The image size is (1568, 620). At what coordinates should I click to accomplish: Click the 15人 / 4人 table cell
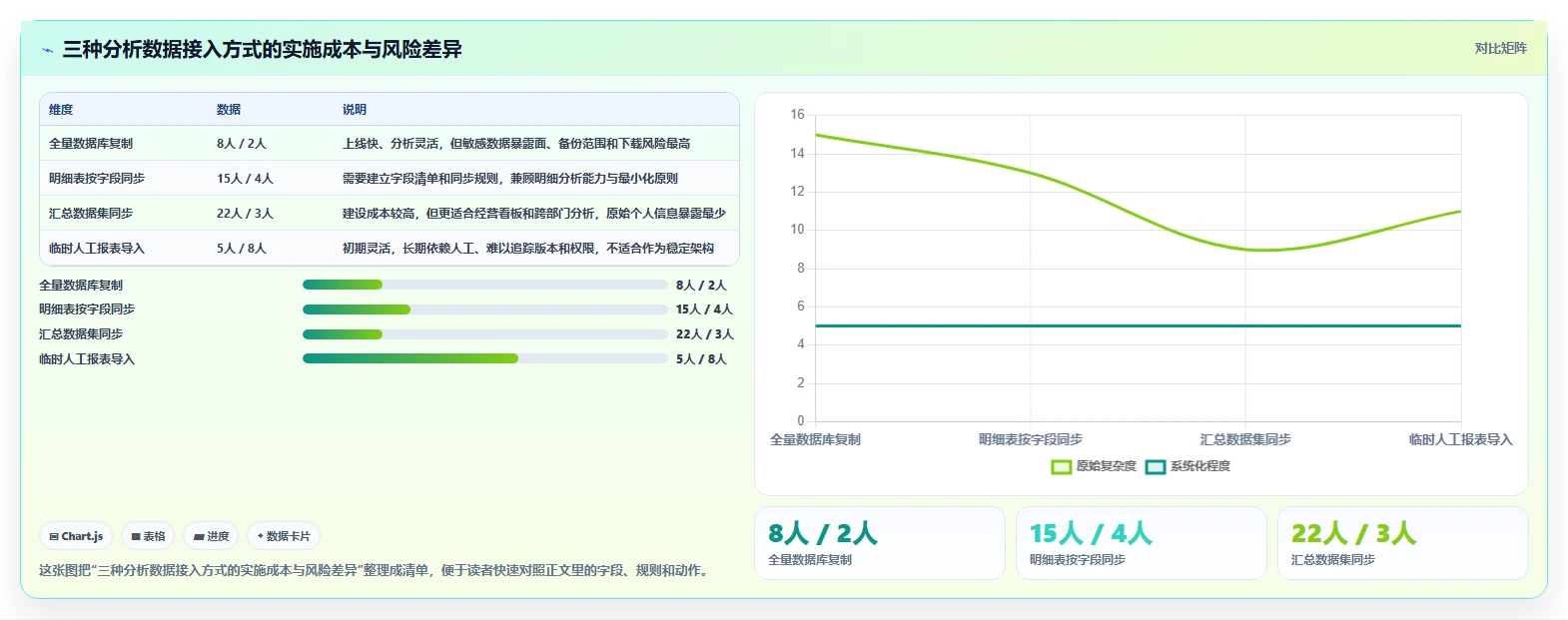(x=245, y=179)
